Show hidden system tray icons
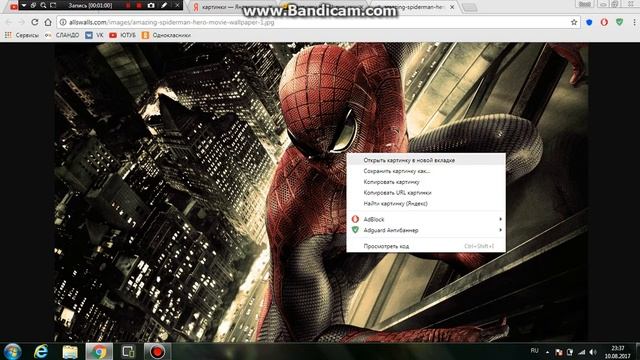 [547, 352]
